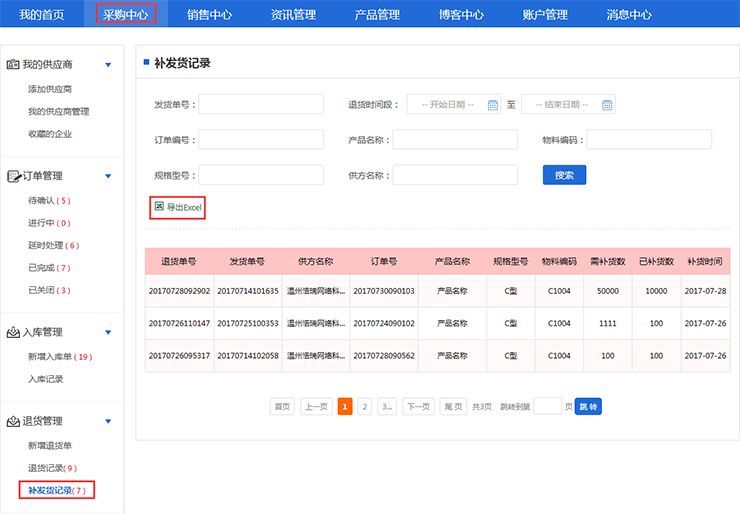Open 添加供应商 in sidebar

(x=50, y=89)
